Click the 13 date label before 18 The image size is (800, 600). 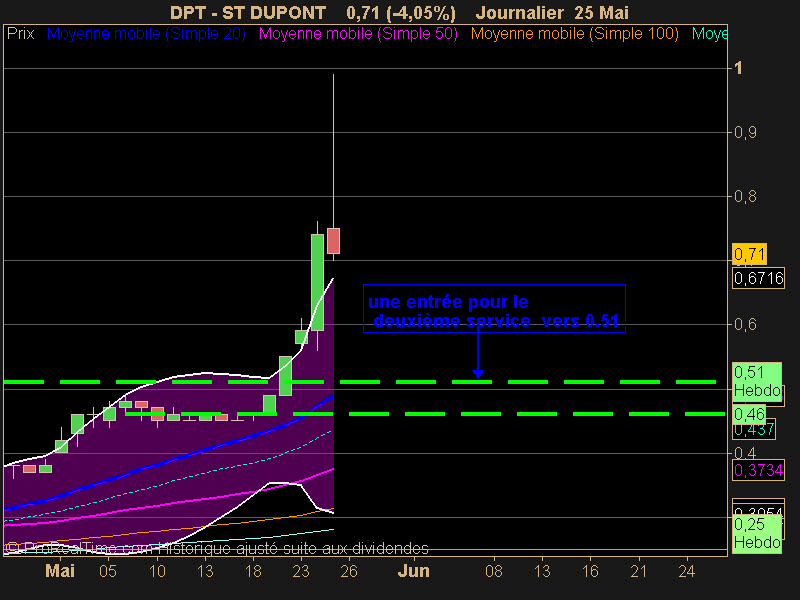205,571
